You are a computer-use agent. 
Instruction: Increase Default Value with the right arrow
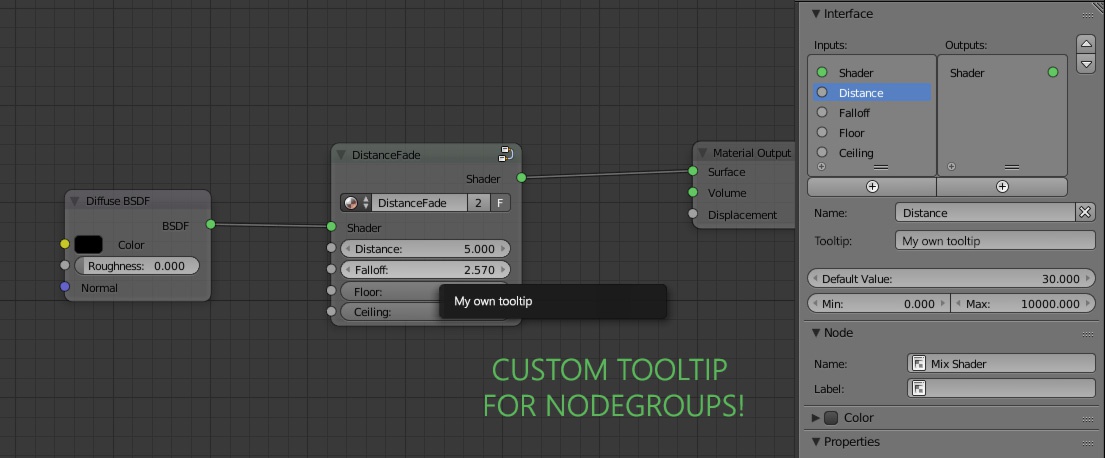[x=1088, y=278]
